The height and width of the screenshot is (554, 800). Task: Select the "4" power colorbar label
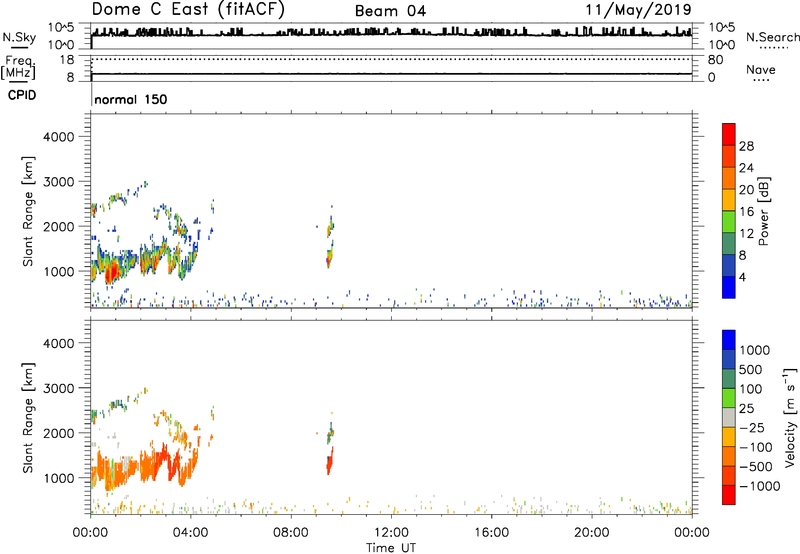742,277
